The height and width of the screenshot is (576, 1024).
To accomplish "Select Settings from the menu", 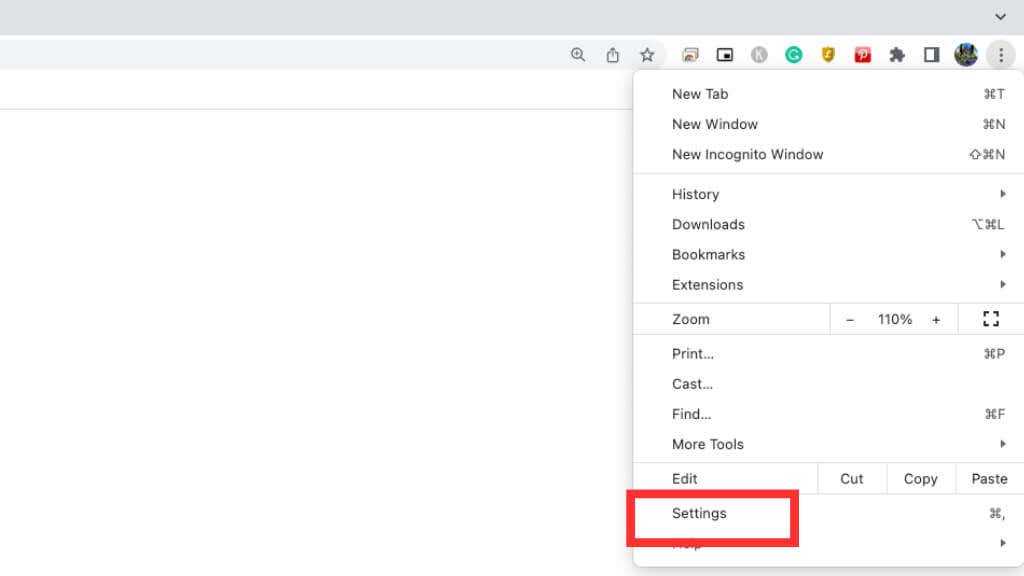I will [700, 513].
